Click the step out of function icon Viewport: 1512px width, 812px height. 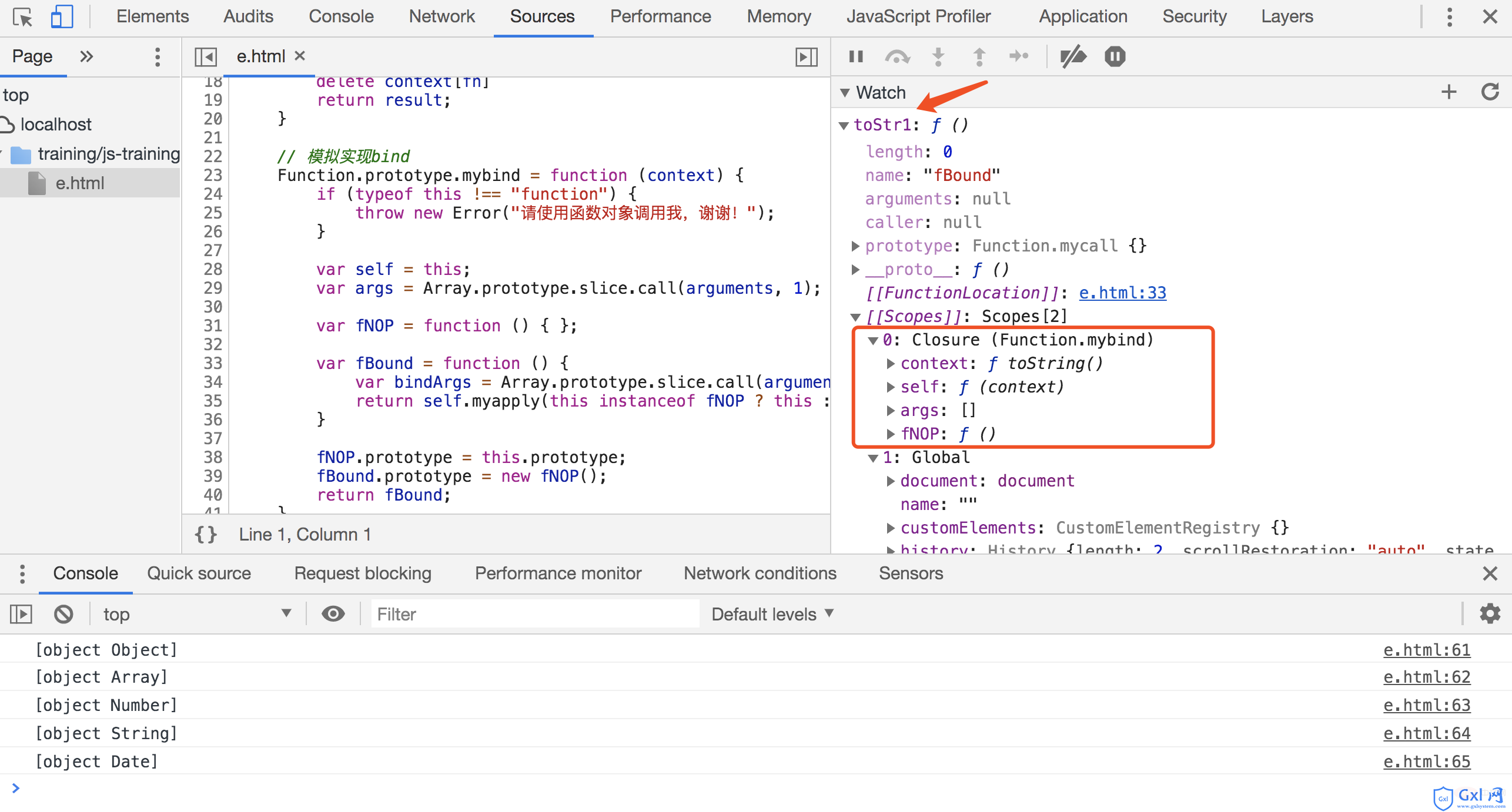[979, 56]
